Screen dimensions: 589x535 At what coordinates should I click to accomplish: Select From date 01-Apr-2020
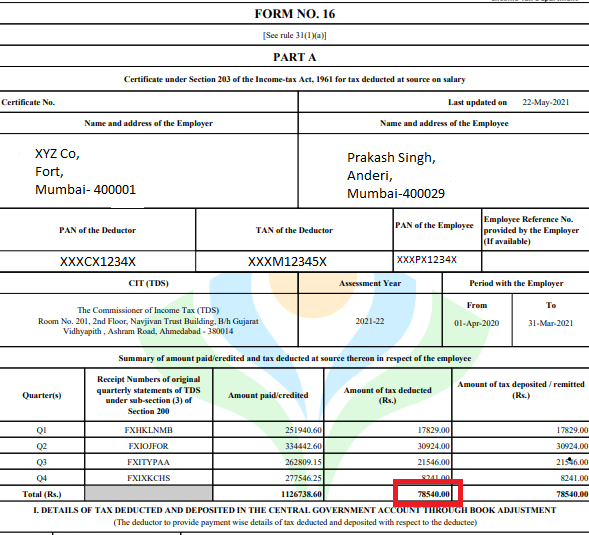click(x=476, y=323)
